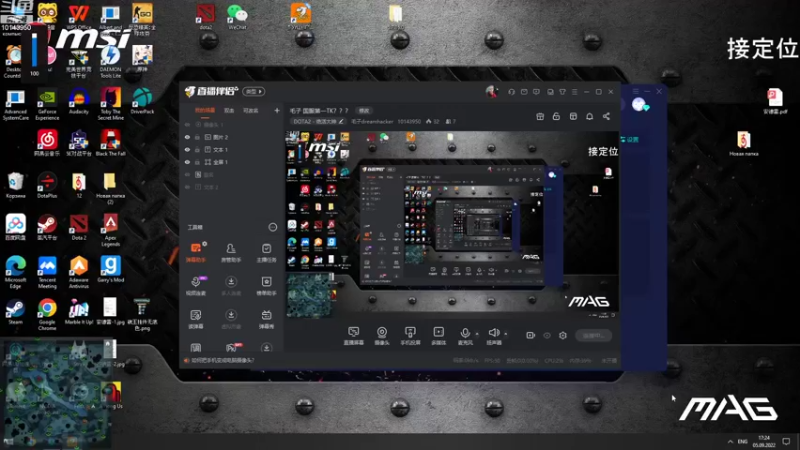Open the 视频连麦 video co-stream tool
Image resolution: width=800 pixels, height=450 pixels.
[196, 286]
